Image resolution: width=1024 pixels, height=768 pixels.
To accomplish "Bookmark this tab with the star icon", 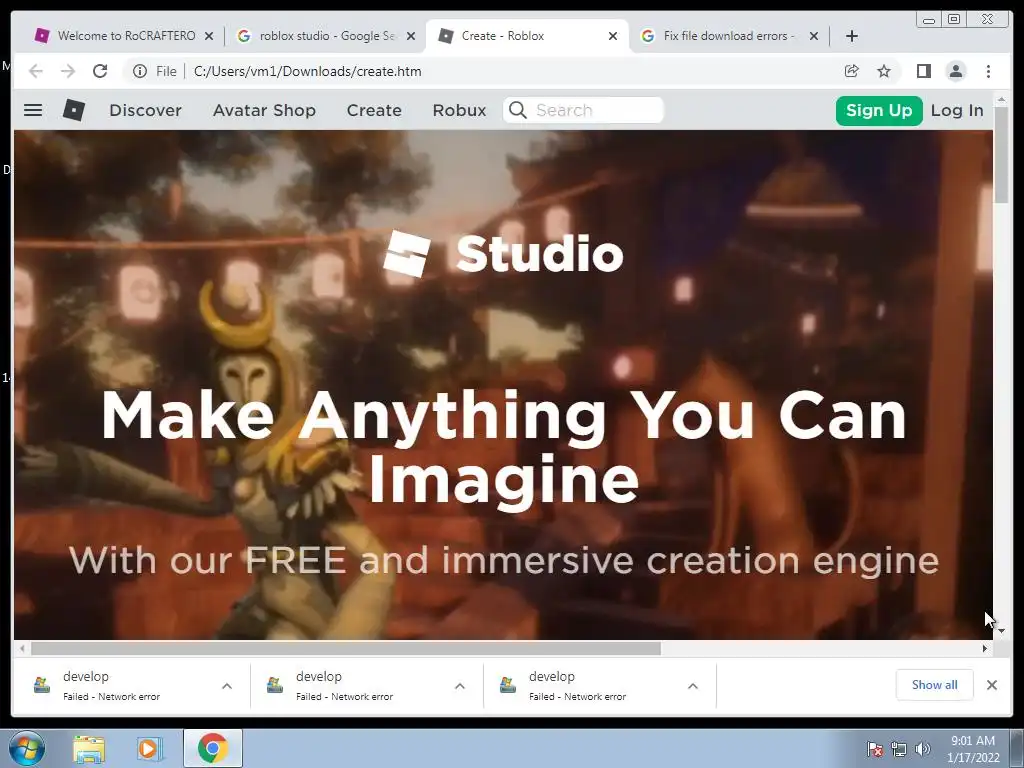I will [884, 71].
